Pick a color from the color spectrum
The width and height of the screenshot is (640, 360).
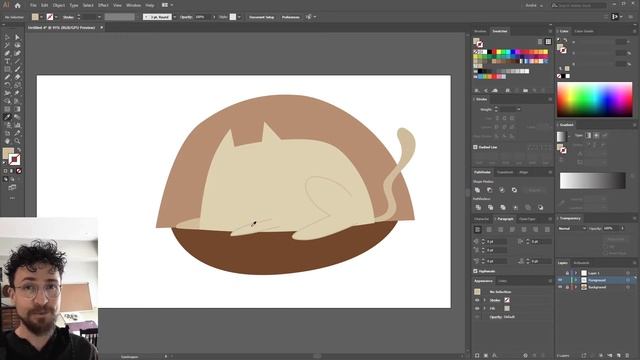(x=595, y=100)
